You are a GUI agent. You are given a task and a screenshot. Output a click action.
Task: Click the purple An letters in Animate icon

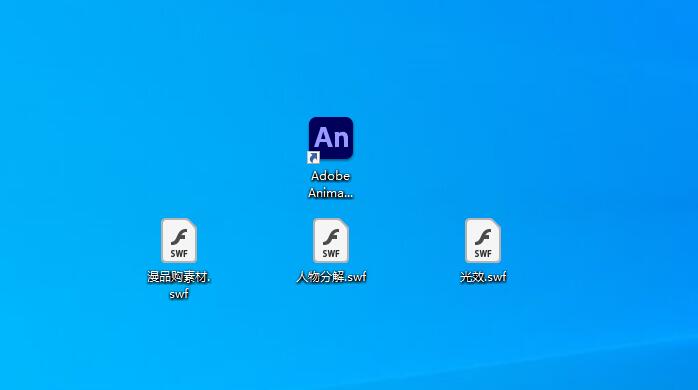pos(331,137)
